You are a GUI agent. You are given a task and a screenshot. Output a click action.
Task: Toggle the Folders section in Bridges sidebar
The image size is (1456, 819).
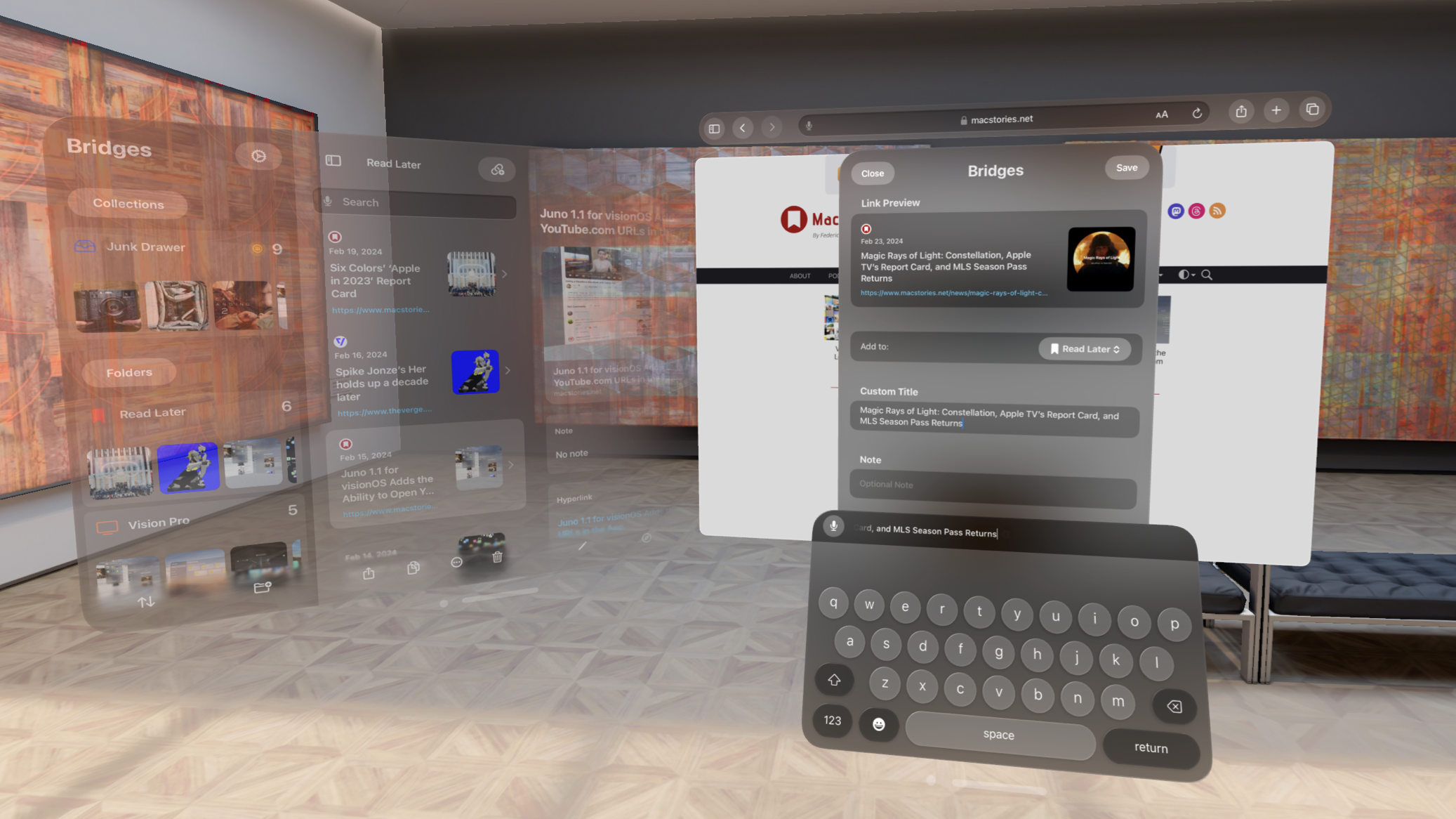(x=129, y=371)
